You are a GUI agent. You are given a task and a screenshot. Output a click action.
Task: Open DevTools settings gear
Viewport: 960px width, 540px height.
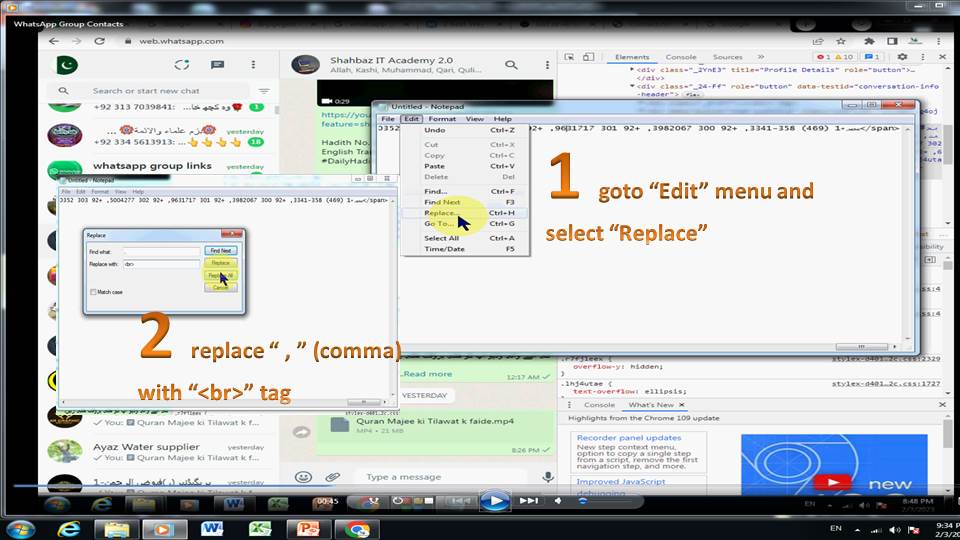point(902,57)
